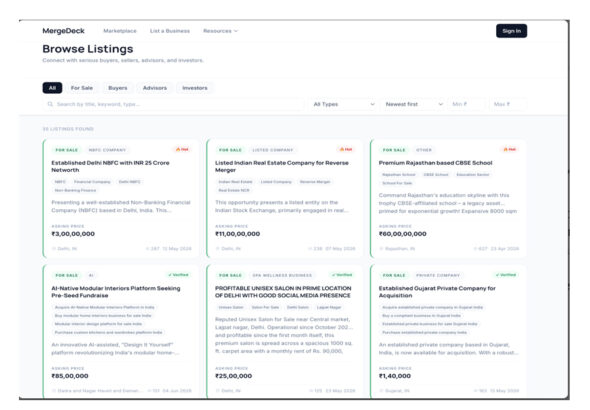590x410 pixels.
Task: Click the search magnifier icon
Action: point(50,104)
